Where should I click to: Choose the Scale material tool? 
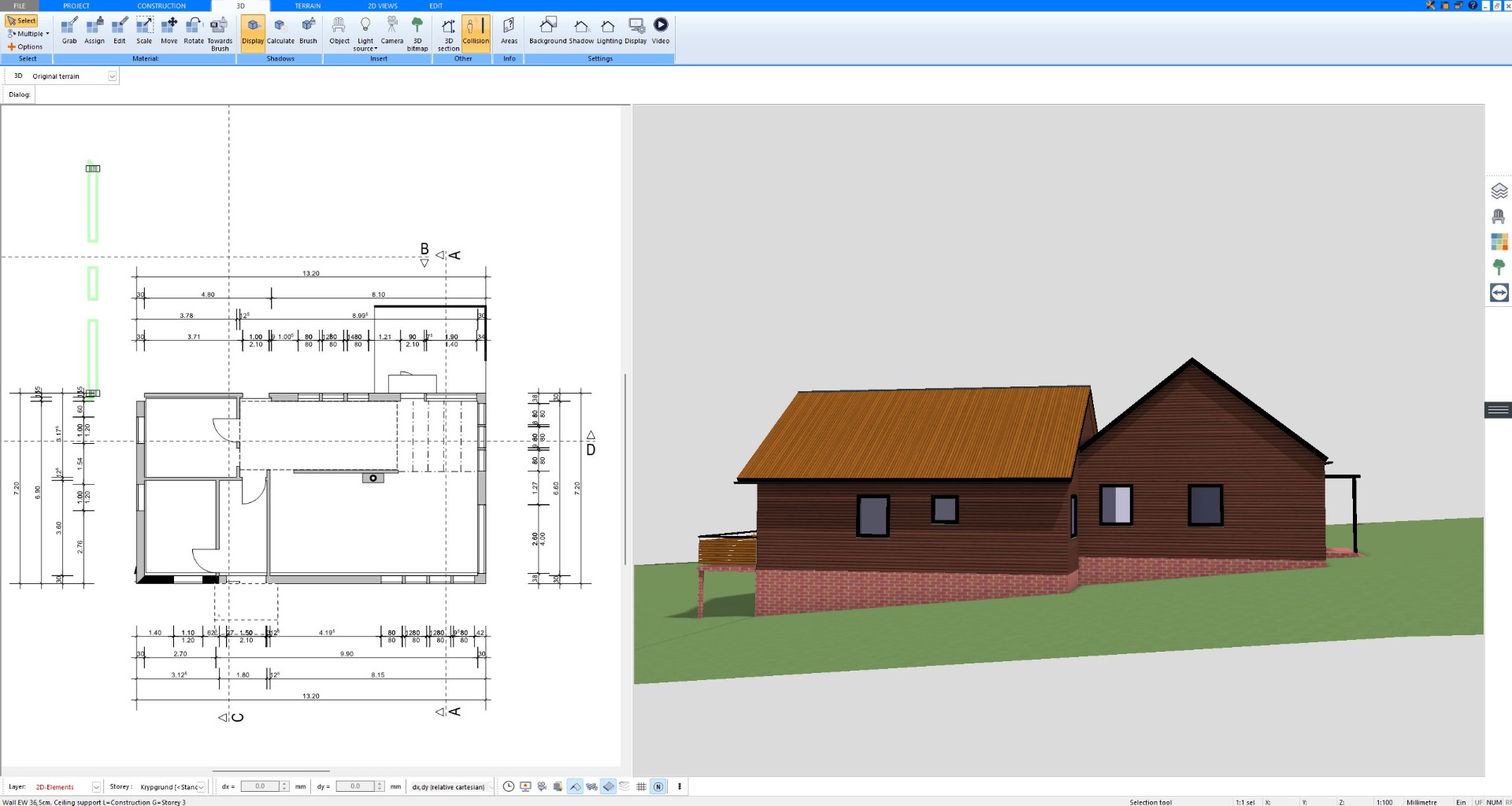[x=144, y=31]
